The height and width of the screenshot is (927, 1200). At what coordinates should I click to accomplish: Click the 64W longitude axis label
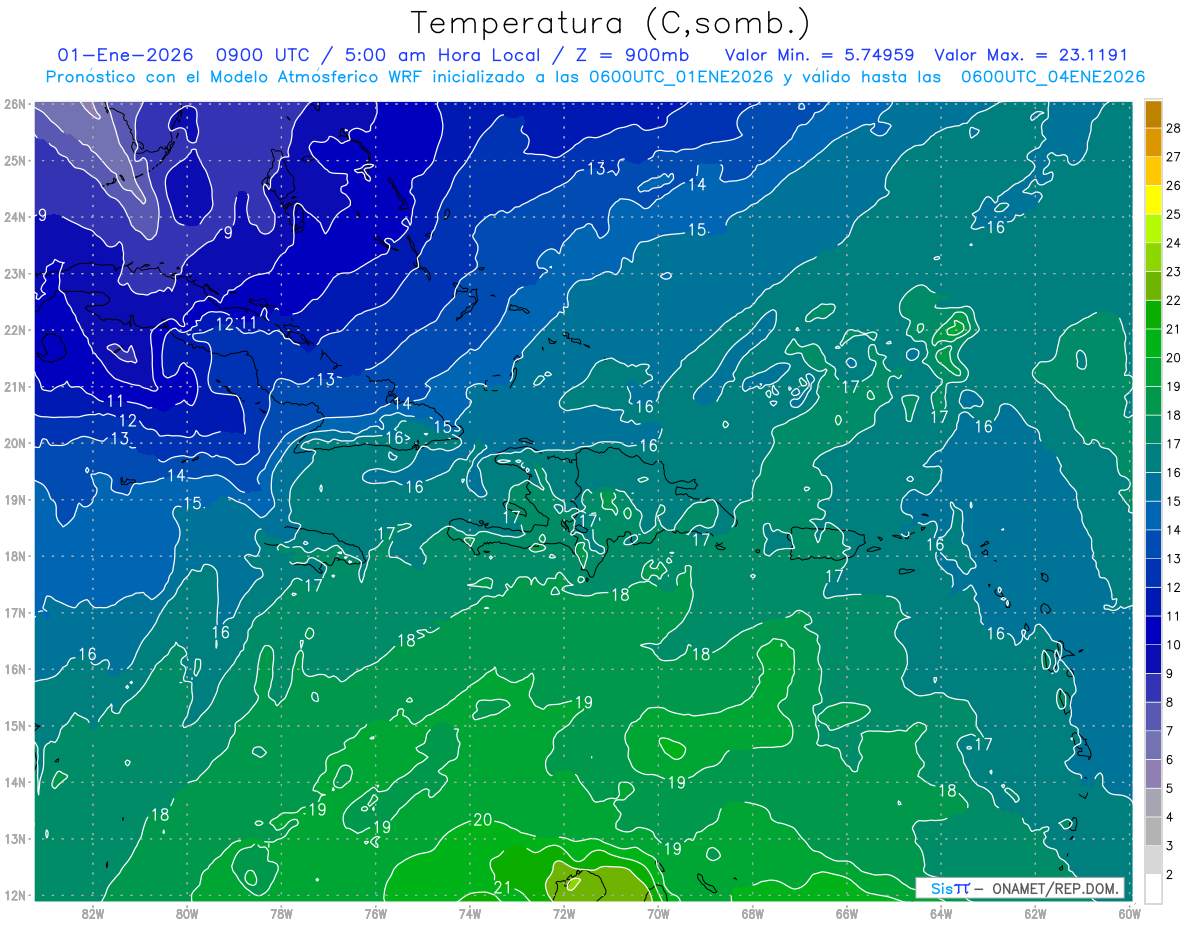click(940, 914)
